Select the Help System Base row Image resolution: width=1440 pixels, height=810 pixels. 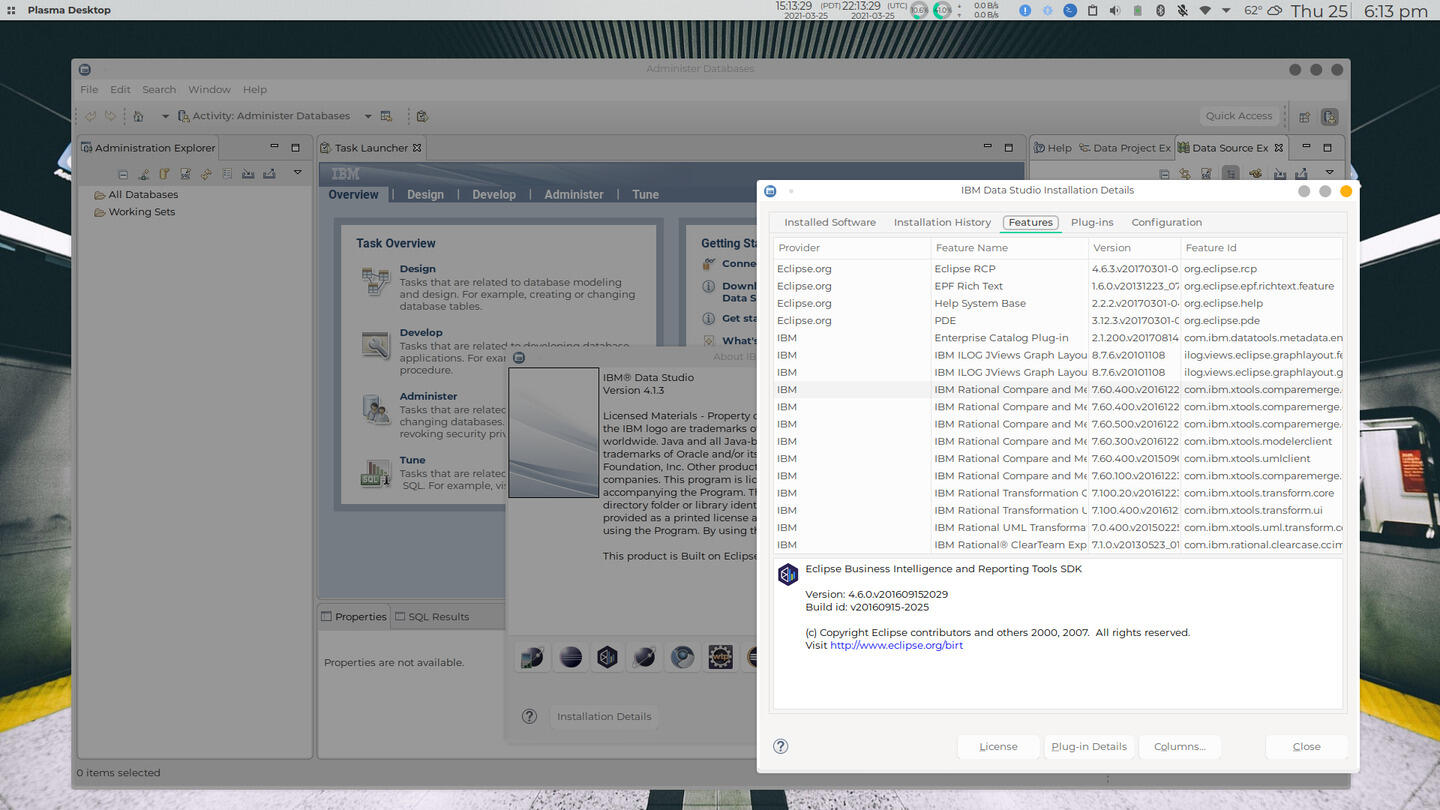(1058, 303)
